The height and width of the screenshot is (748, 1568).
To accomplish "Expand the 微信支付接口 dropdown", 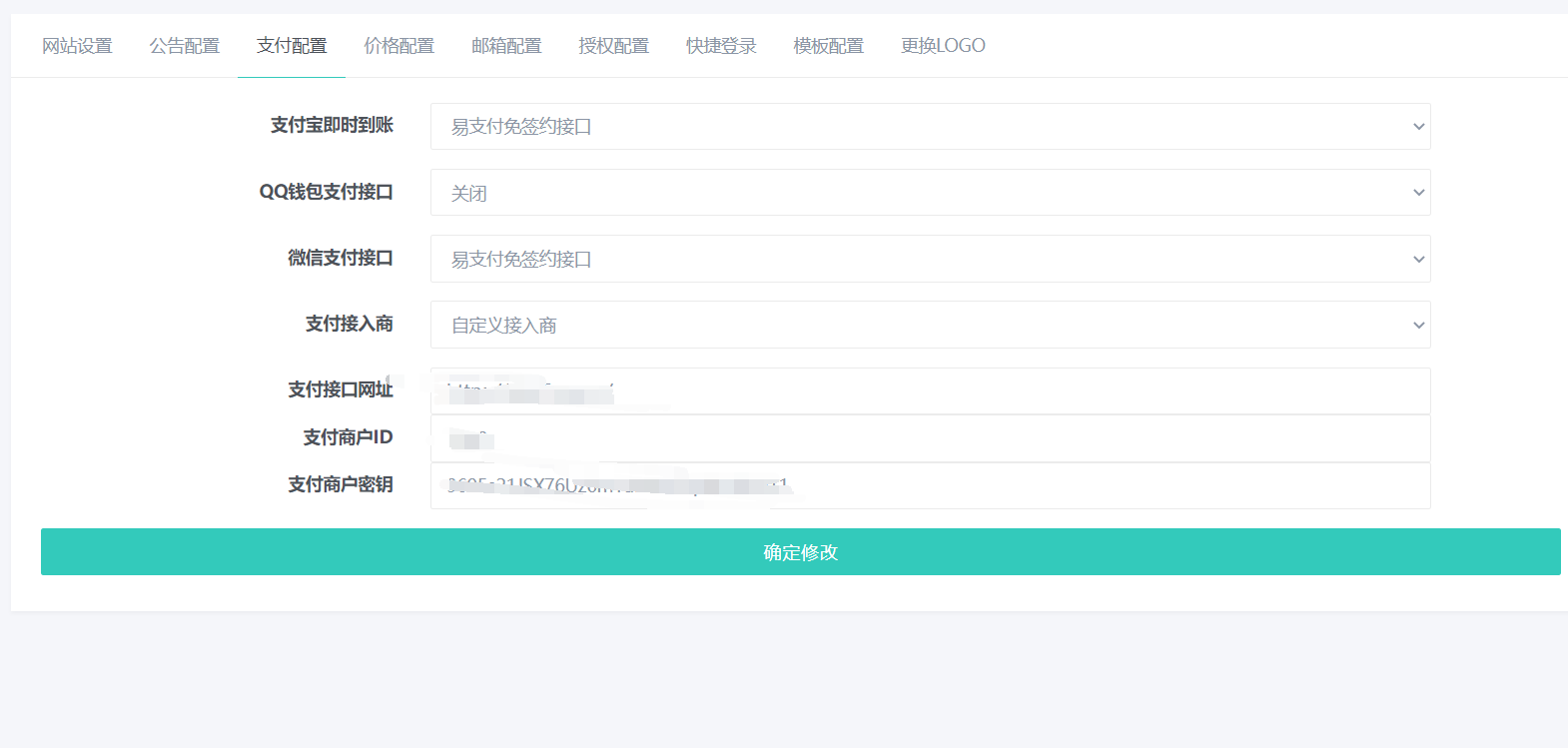I will click(929, 259).
